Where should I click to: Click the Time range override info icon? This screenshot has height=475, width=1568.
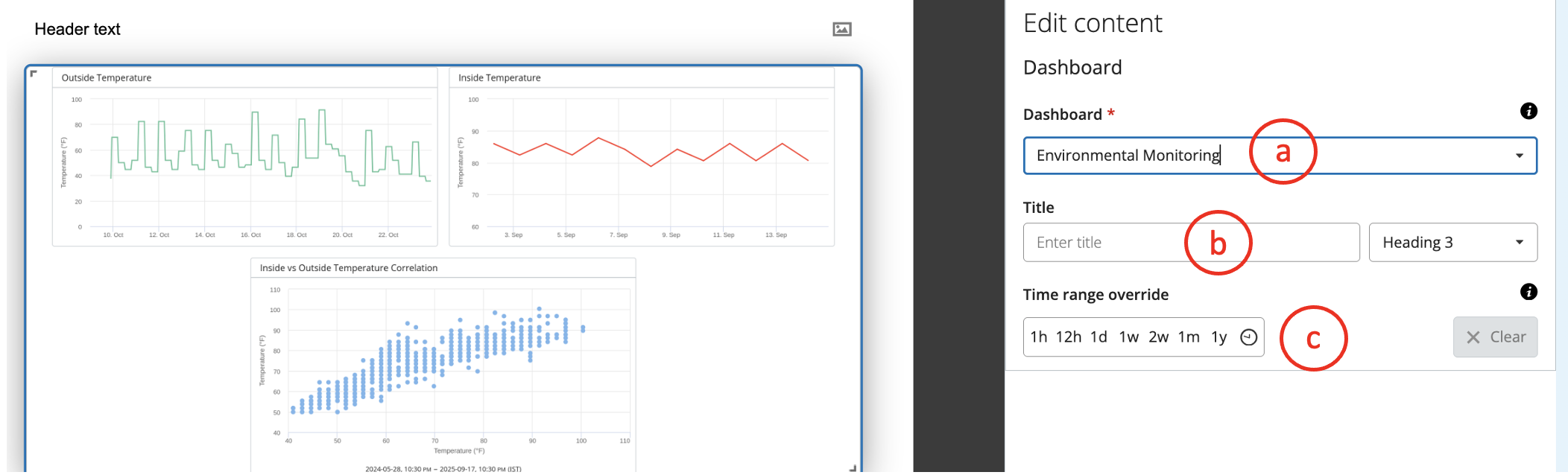click(1529, 292)
